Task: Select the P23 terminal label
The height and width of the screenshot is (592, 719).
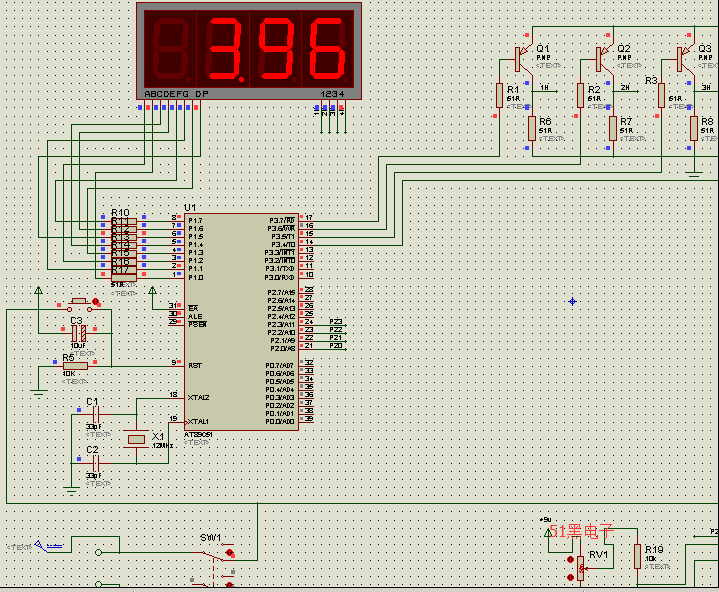Action: 336,321
